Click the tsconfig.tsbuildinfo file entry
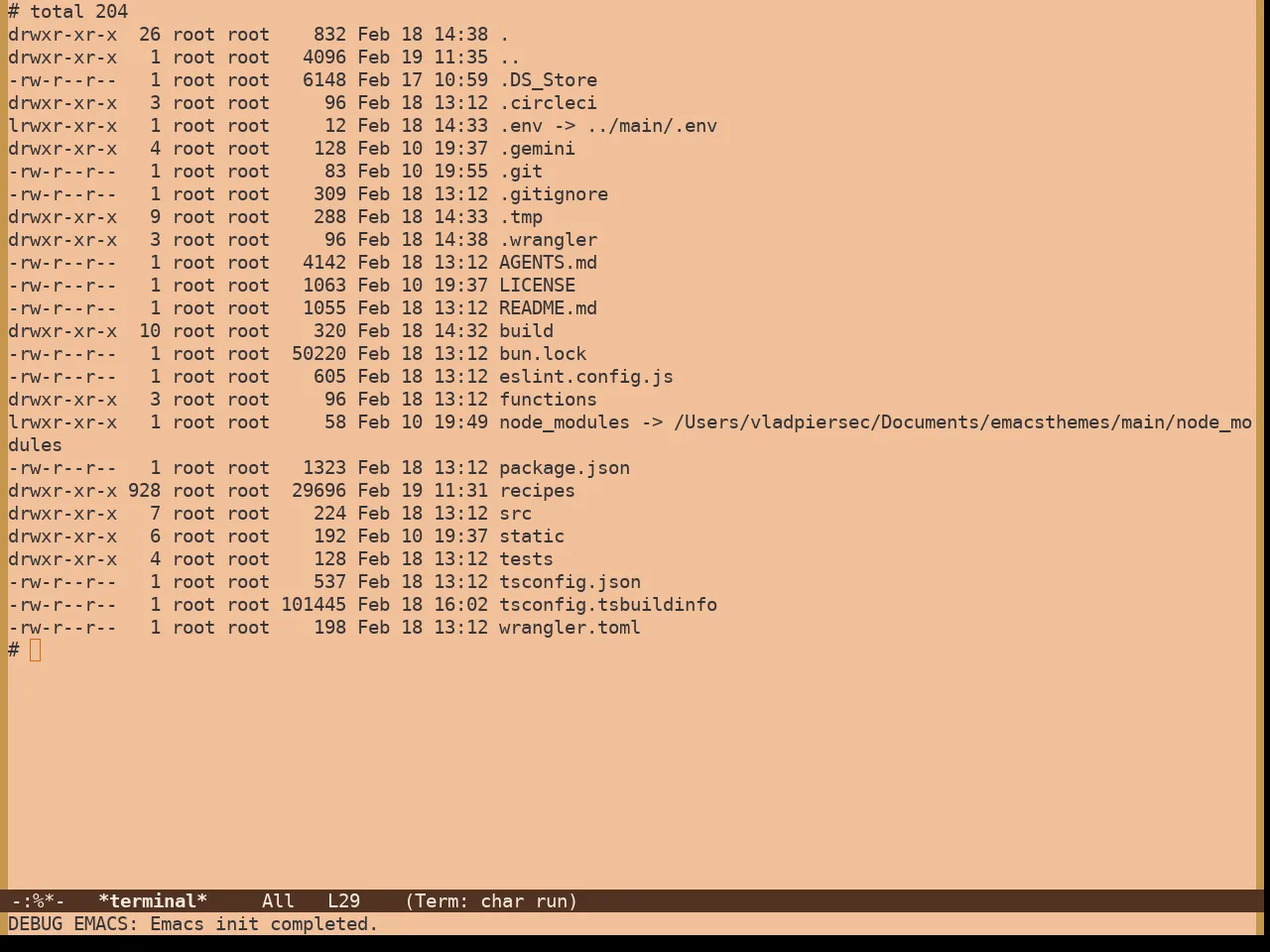The width and height of the screenshot is (1270, 952). point(608,605)
